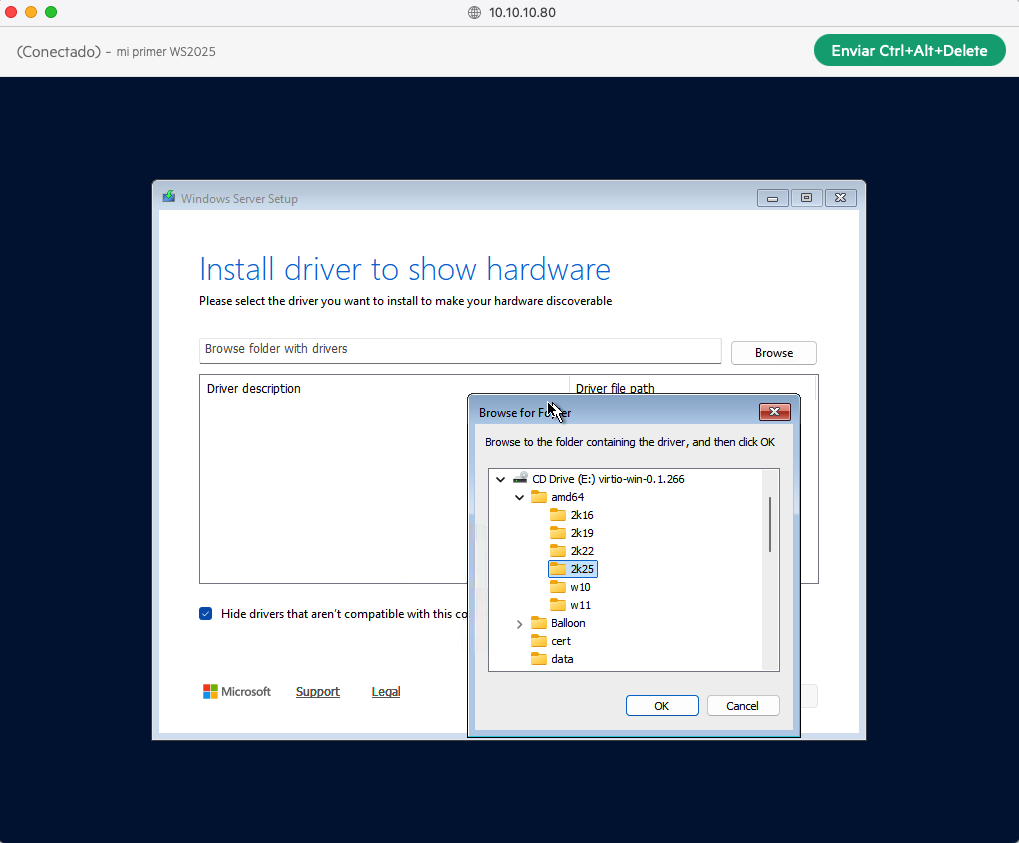Collapse the amd64 folder node
Viewport: 1019px width, 843px height.
[518, 496]
